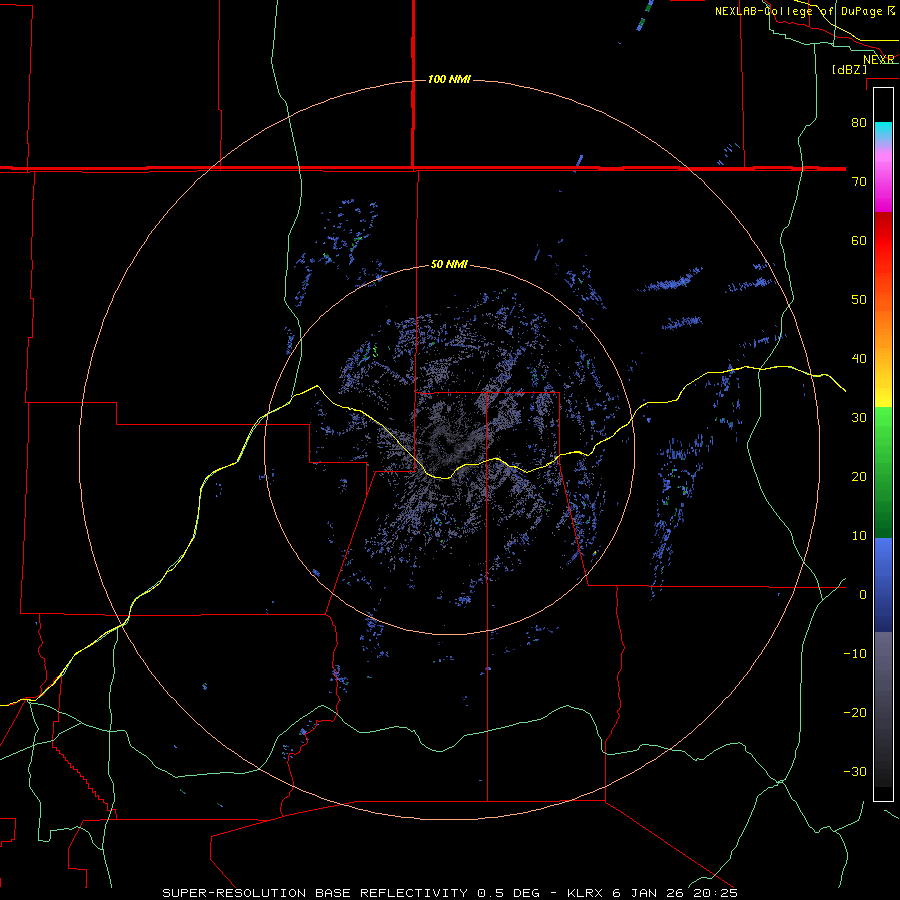Click the 60 value on the dBZ scale
This screenshot has height=900, width=900.
pyautogui.click(x=859, y=240)
